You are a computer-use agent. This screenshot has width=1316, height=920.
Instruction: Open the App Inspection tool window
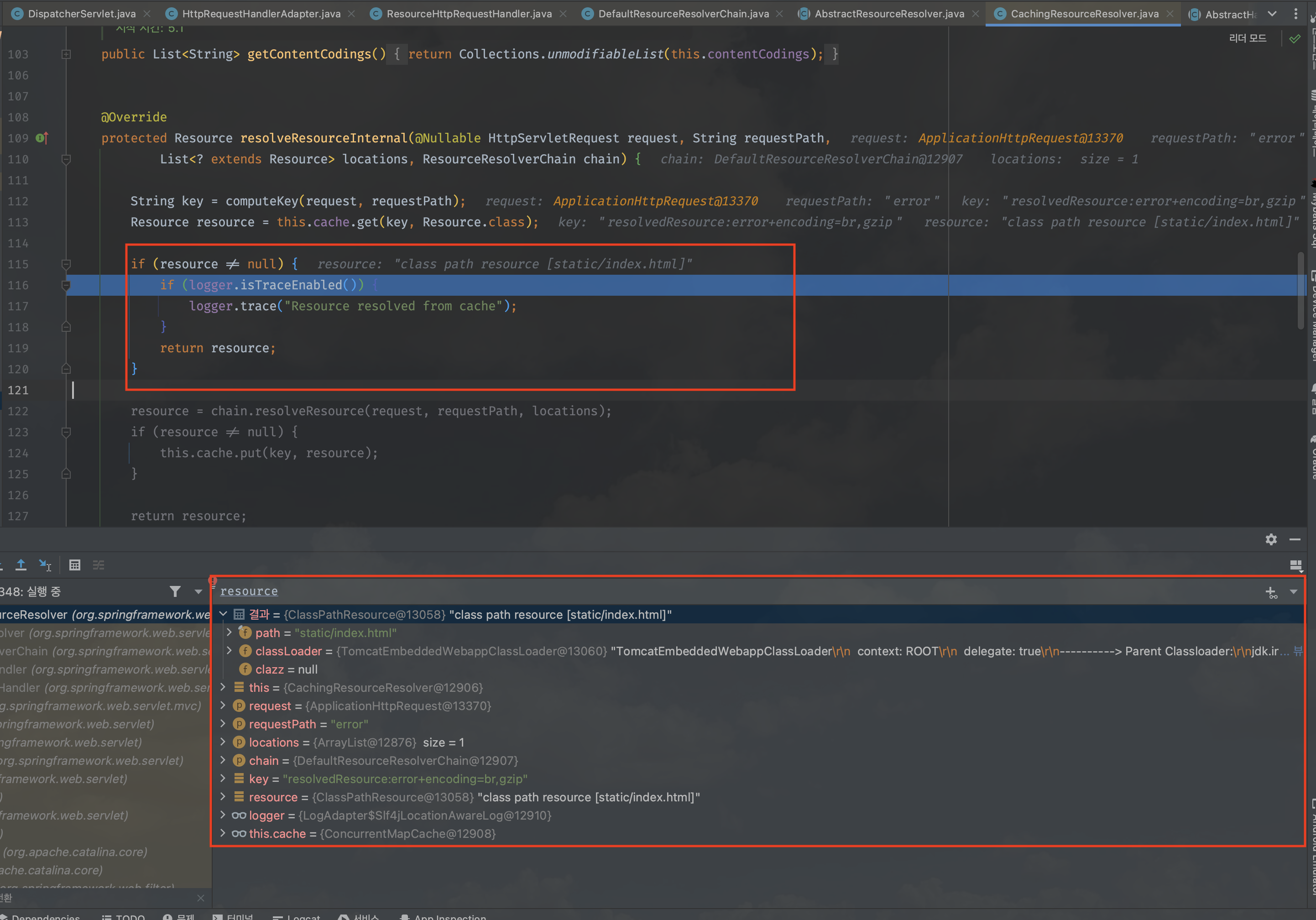point(449,916)
